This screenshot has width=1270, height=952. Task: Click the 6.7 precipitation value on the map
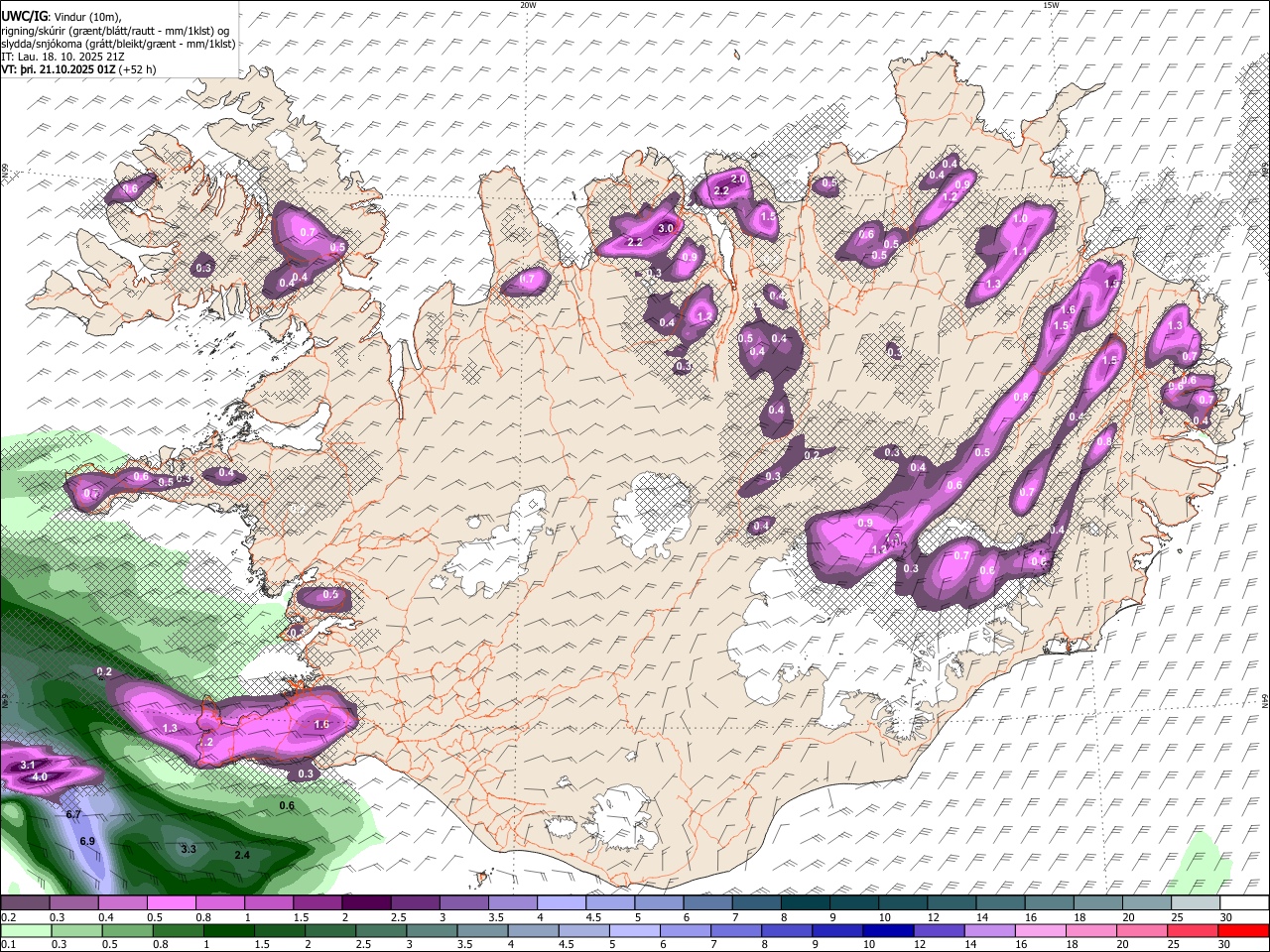[x=73, y=814]
